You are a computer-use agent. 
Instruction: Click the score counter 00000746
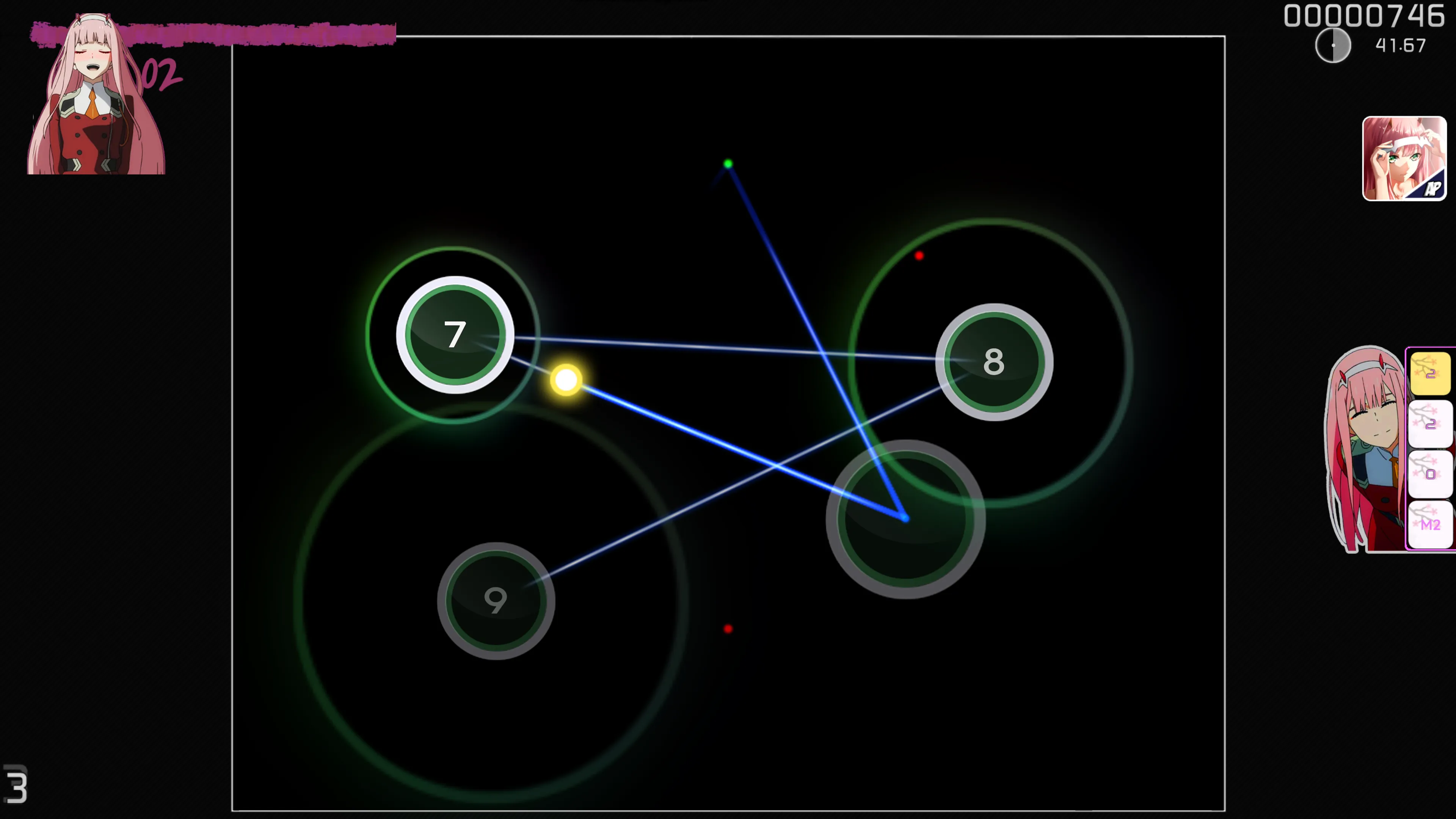pyautogui.click(x=1364, y=16)
